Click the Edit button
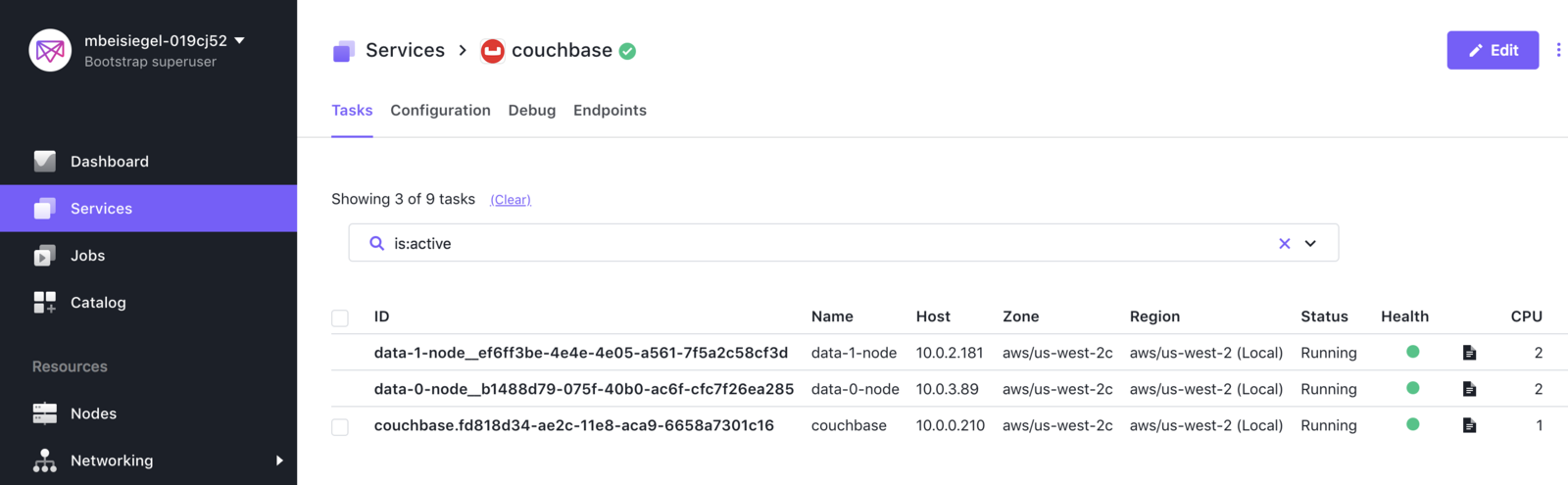This screenshot has width=1568, height=485. tap(1493, 50)
